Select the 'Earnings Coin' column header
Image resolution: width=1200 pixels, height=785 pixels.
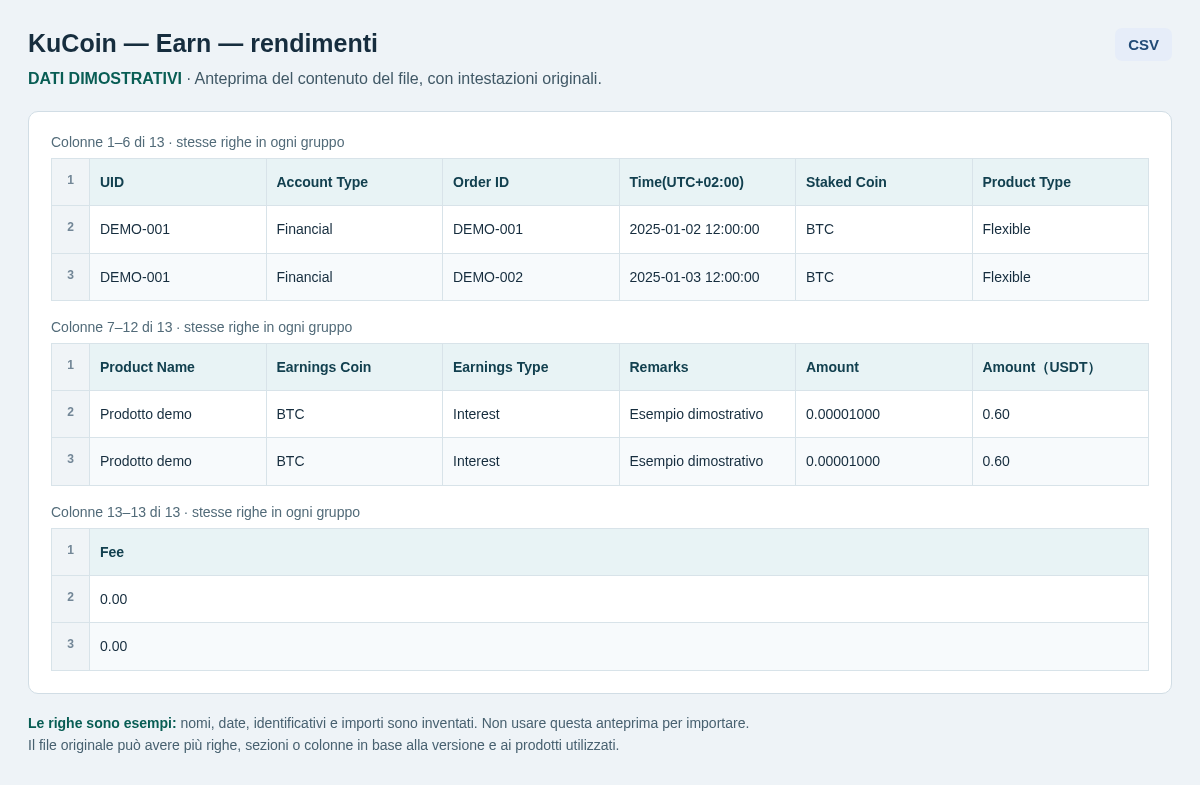355,367
